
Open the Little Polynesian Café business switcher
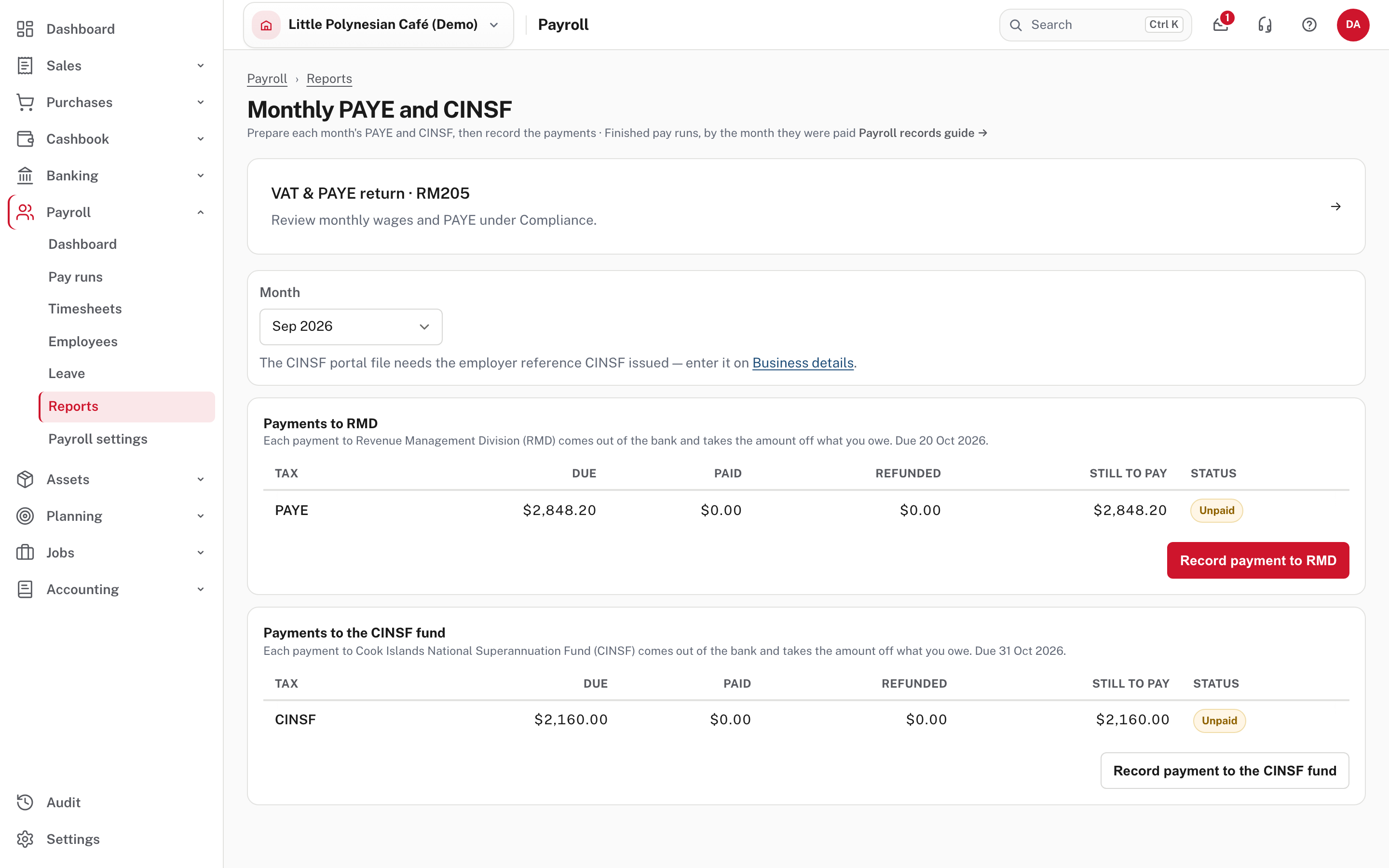pos(378,25)
